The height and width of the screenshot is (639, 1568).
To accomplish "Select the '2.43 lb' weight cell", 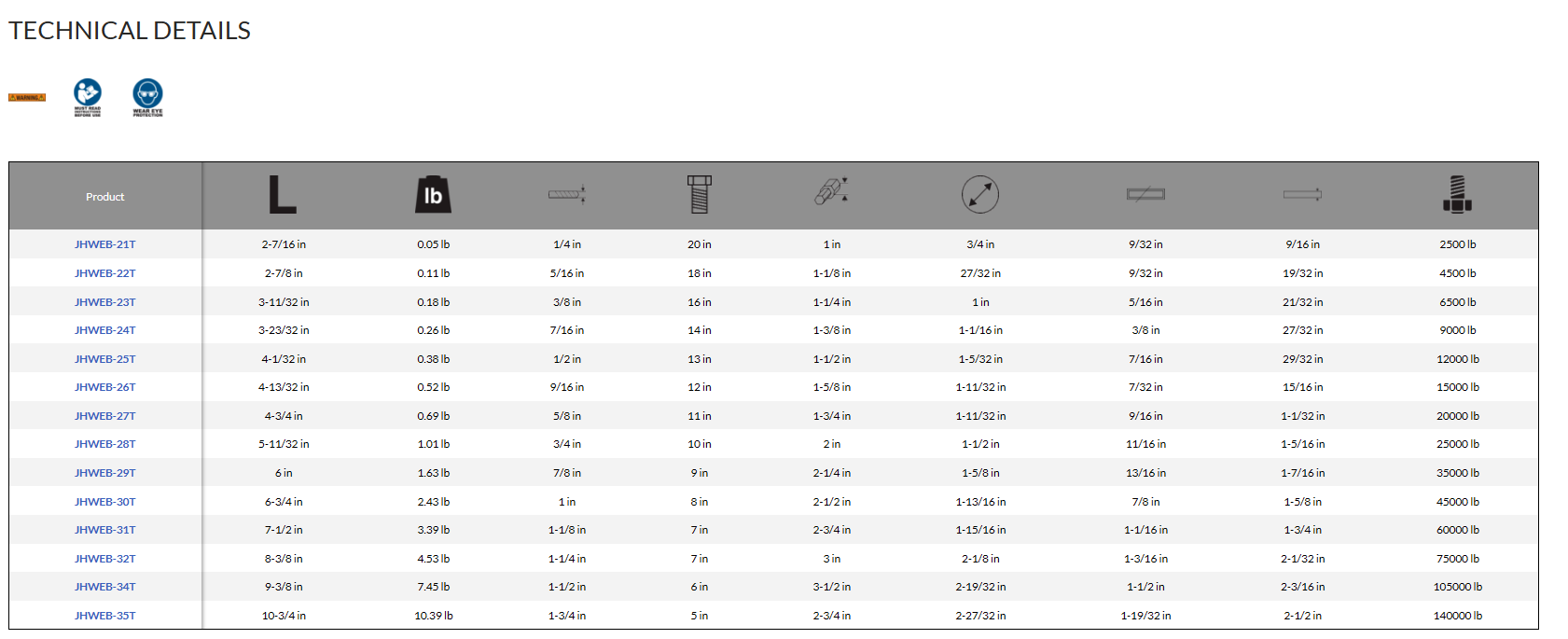I will (x=433, y=502).
